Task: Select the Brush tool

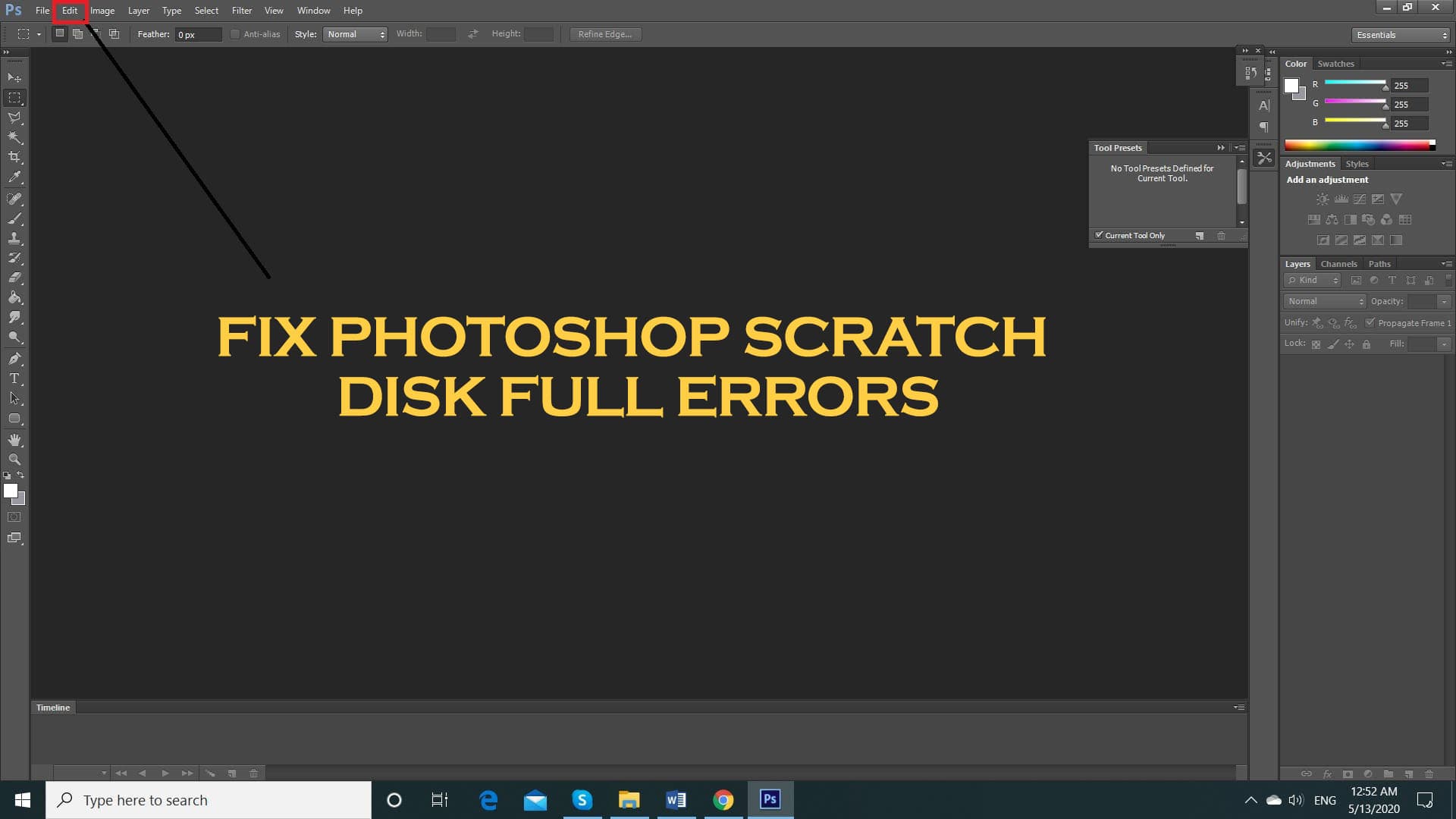Action: click(14, 218)
